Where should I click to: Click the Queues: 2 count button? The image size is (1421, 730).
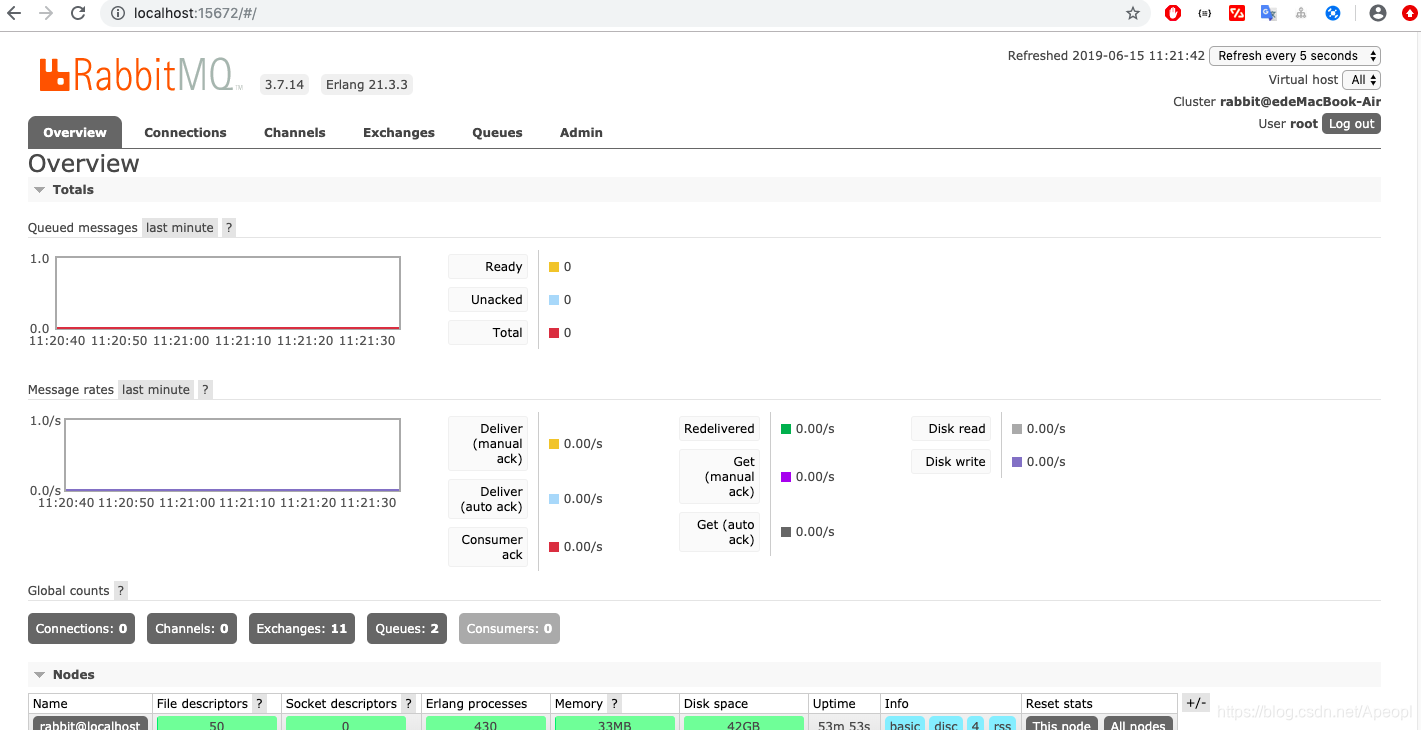[407, 629]
